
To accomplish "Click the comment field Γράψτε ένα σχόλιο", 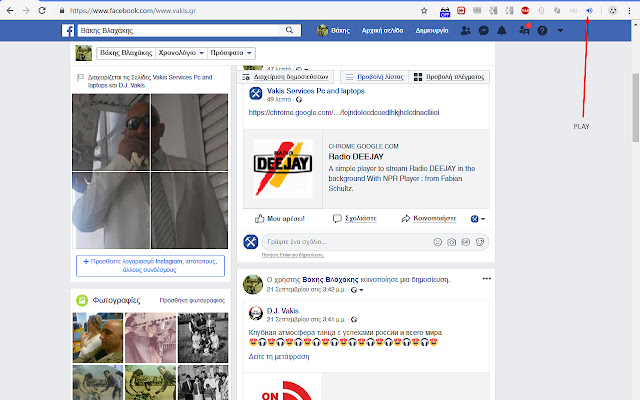I will tap(347, 242).
